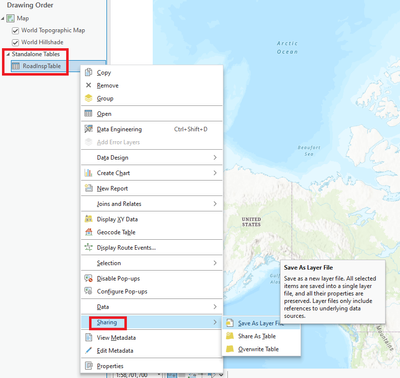
Task: Click the Remove X icon
Action: [88, 85]
